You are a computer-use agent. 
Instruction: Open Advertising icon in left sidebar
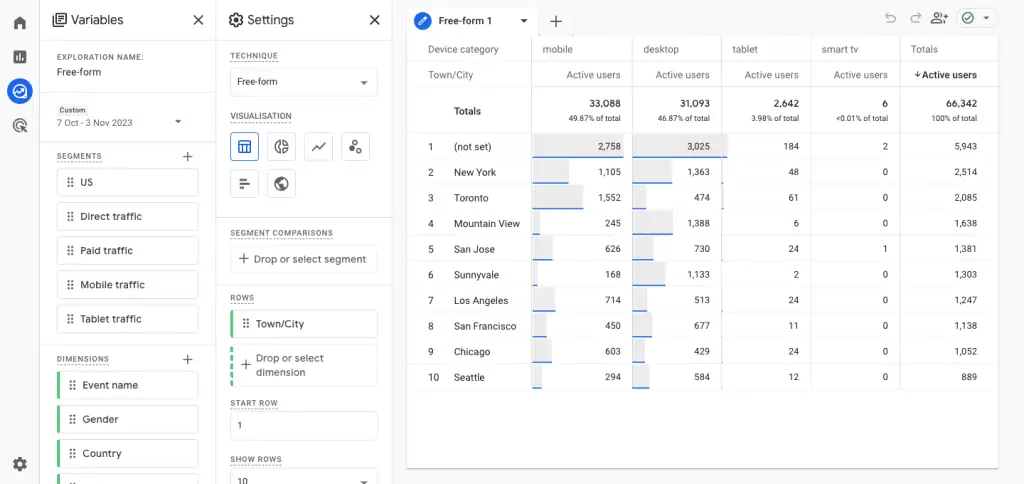point(19,126)
